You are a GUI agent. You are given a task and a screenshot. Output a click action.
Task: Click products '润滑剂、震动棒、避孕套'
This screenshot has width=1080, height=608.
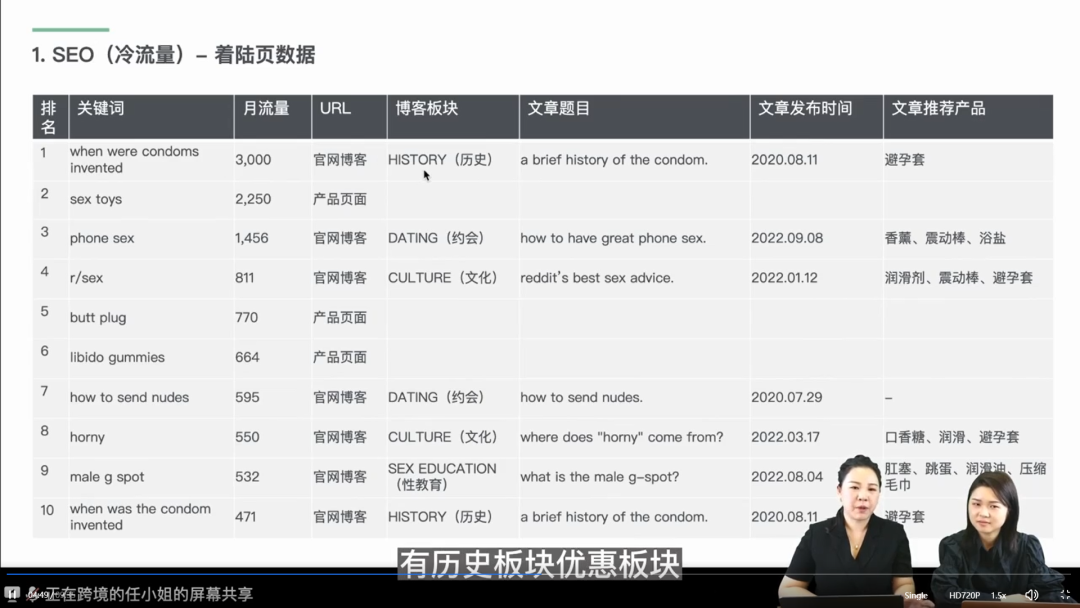coord(959,278)
